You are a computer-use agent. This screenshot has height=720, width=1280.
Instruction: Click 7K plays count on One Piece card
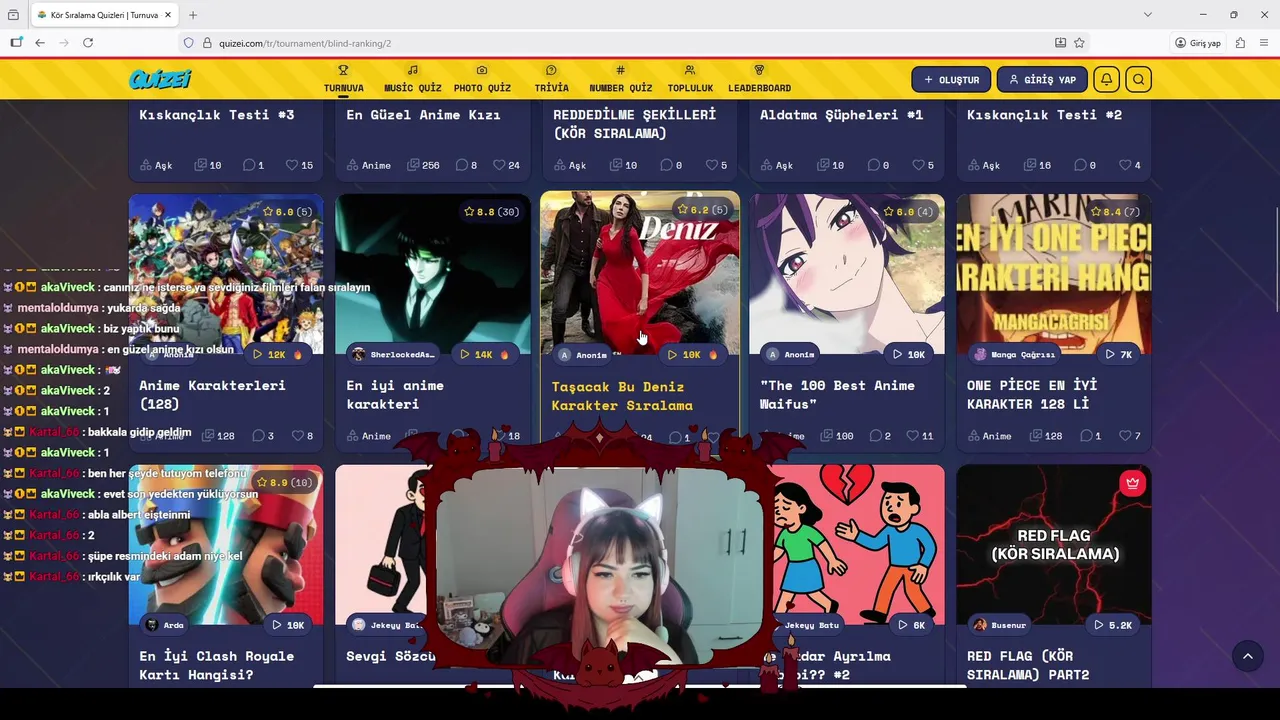pyautogui.click(x=1119, y=354)
